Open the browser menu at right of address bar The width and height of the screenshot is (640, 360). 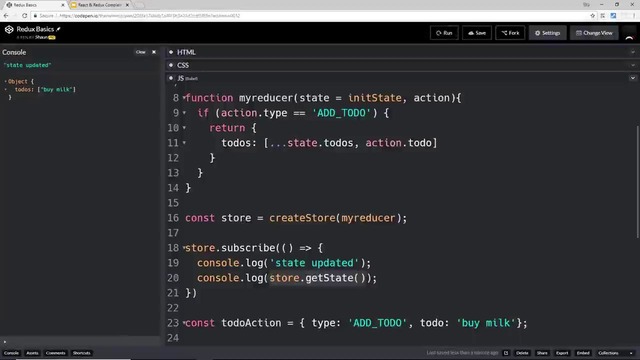click(x=634, y=16)
